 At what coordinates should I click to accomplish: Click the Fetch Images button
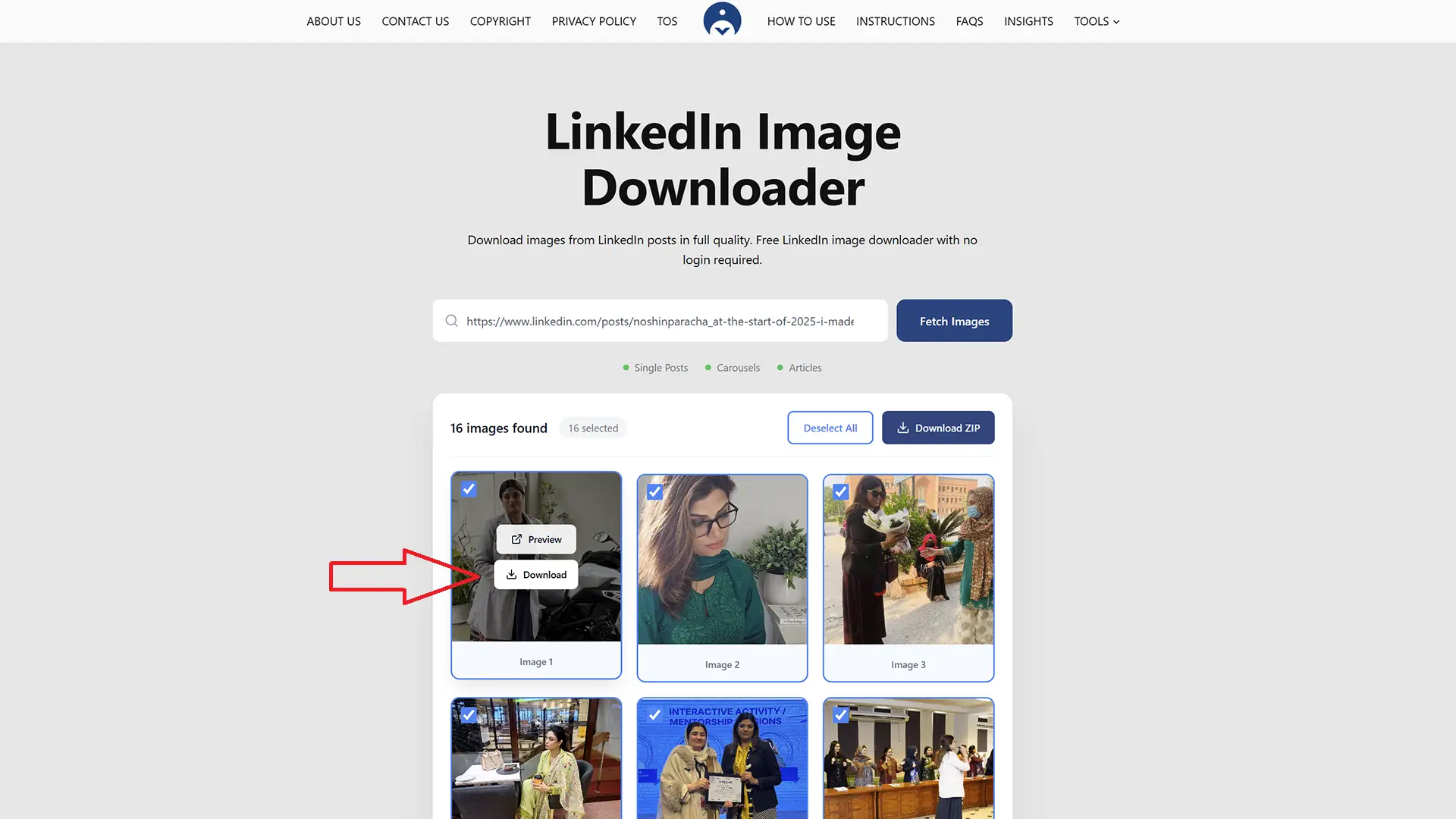(954, 321)
